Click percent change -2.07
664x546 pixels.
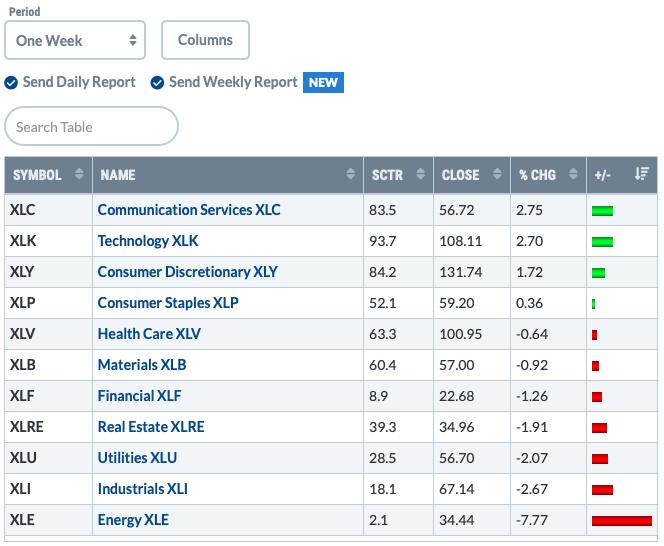point(532,458)
